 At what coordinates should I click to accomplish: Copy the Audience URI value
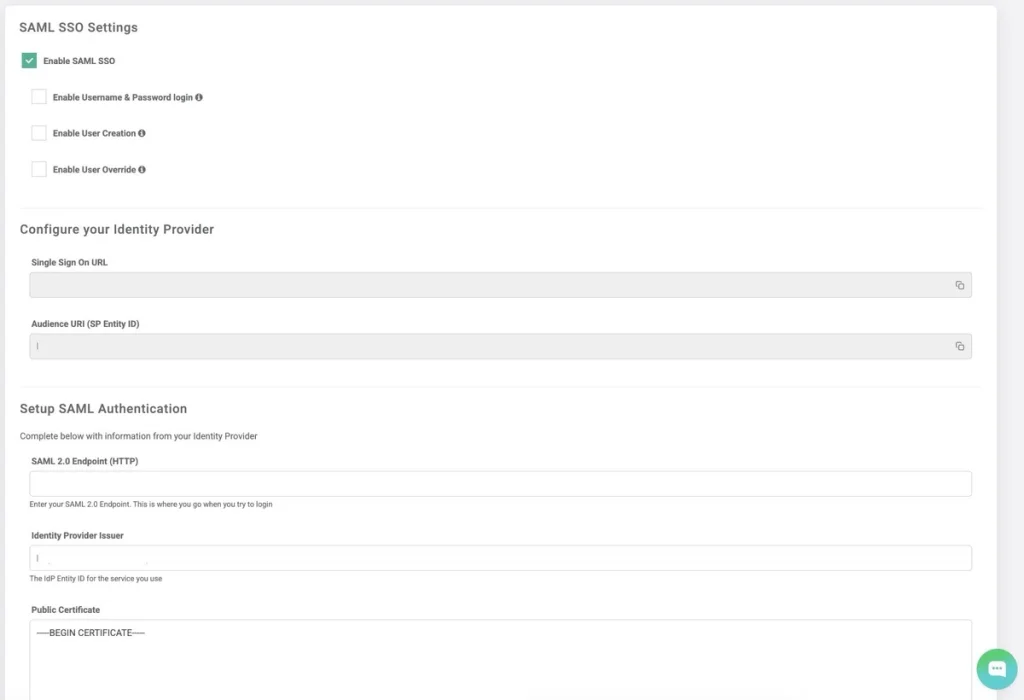click(x=959, y=346)
